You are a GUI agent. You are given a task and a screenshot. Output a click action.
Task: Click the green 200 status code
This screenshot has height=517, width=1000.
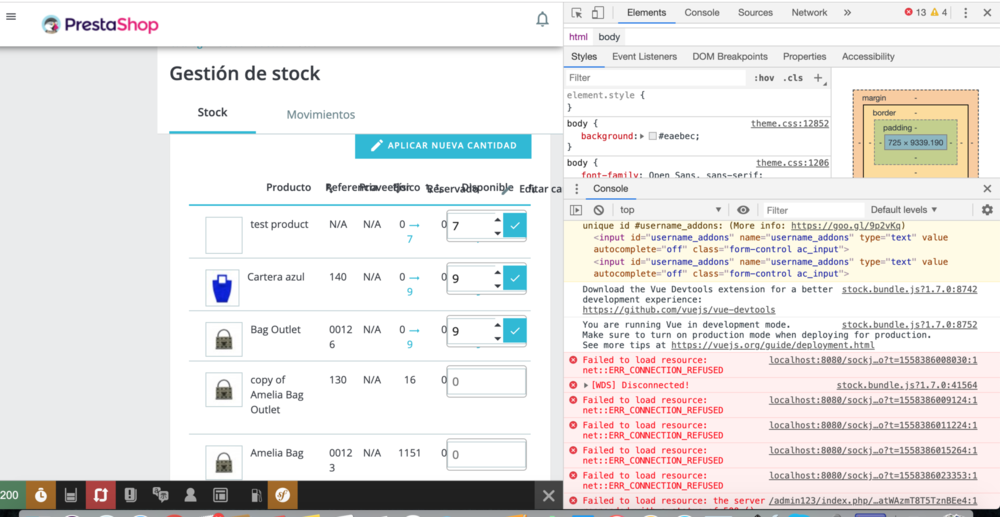point(10,495)
